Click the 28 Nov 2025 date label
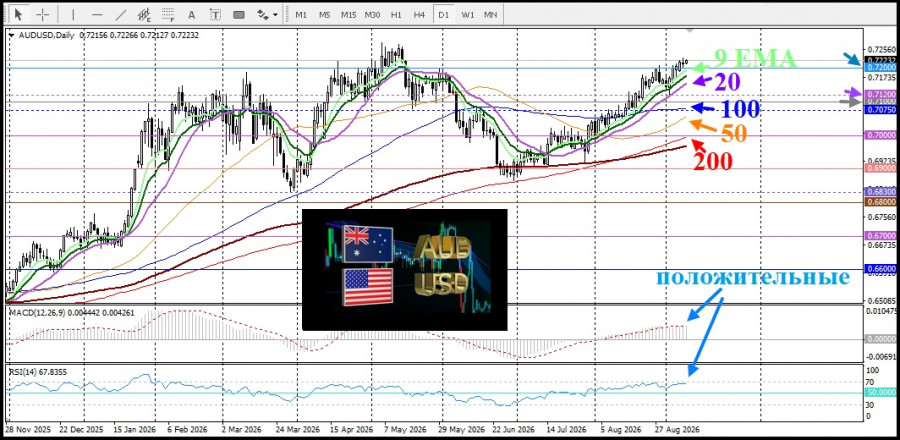900x440 pixels. (x=27, y=430)
